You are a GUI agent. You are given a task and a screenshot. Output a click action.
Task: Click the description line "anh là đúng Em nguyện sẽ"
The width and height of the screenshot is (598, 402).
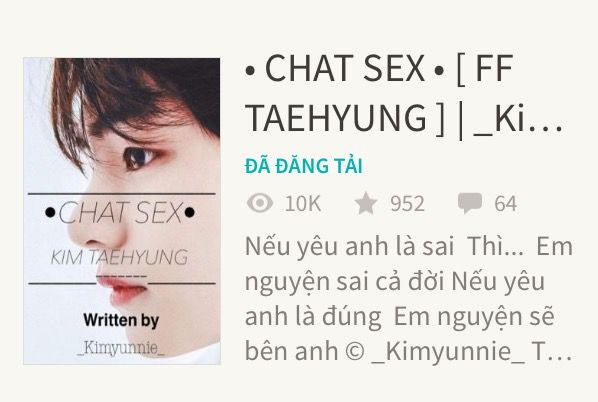coord(400,317)
